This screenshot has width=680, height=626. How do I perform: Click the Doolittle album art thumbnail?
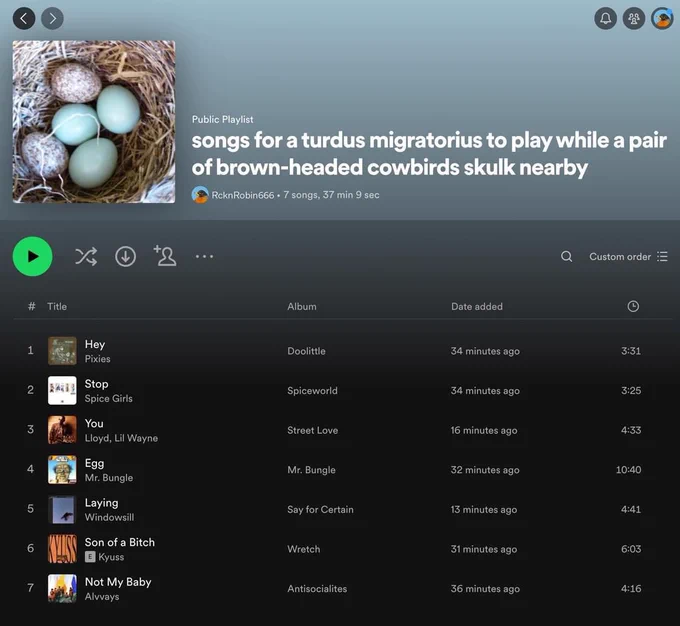(62, 351)
